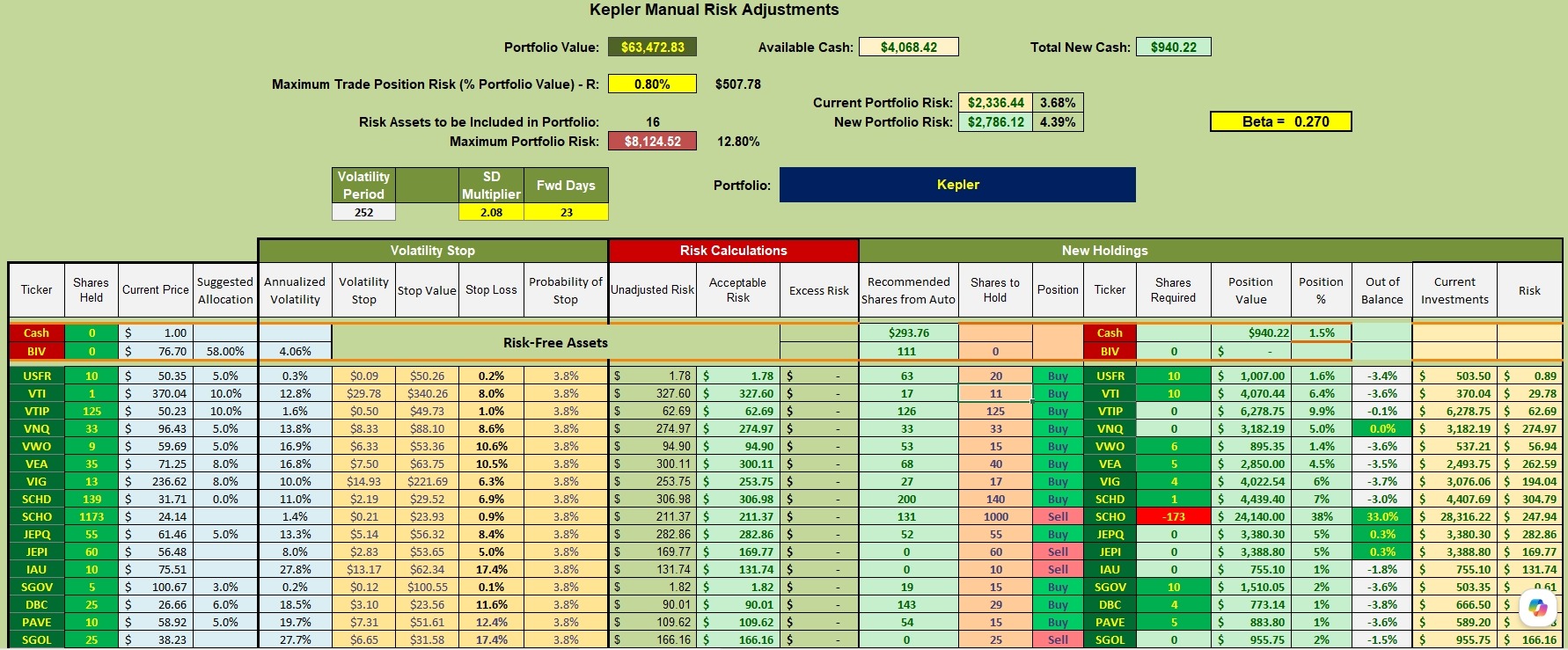Click the Excess Risk column header
This screenshot has width=1568, height=650.
[819, 290]
